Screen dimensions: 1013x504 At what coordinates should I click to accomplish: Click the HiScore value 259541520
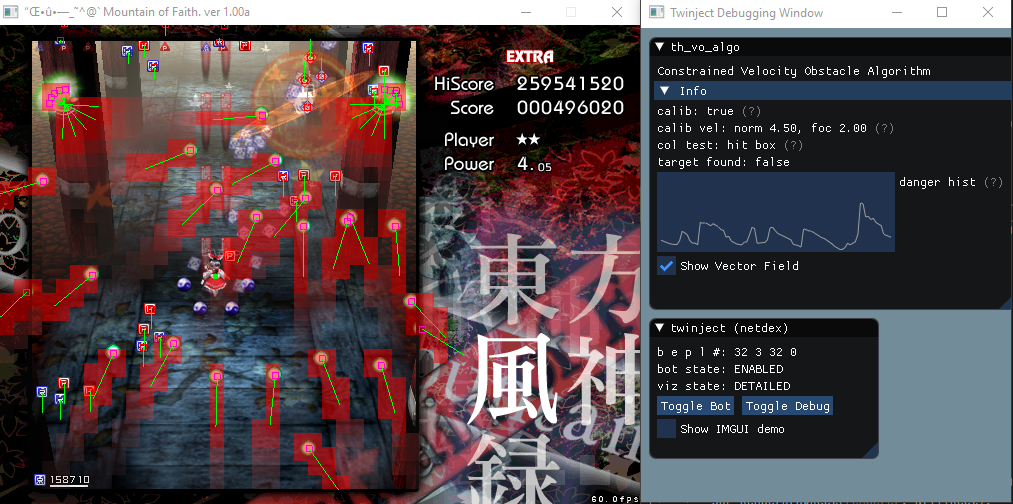(x=570, y=83)
